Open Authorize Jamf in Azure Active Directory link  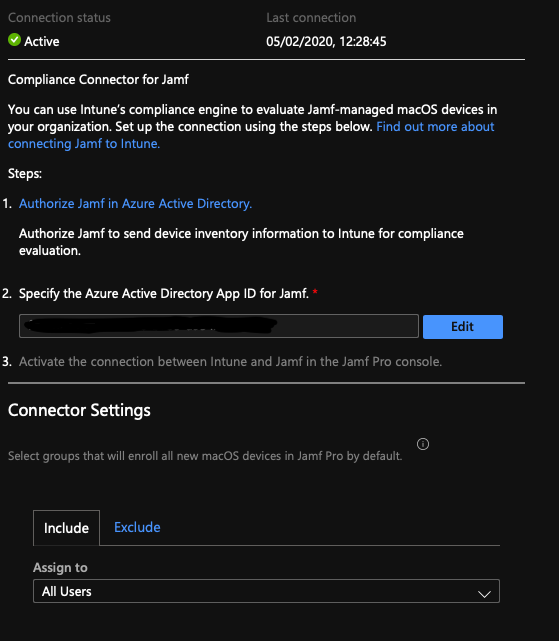135,204
